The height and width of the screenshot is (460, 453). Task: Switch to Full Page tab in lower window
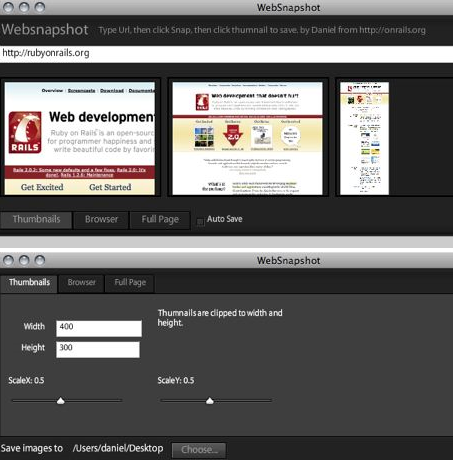[x=130, y=283]
